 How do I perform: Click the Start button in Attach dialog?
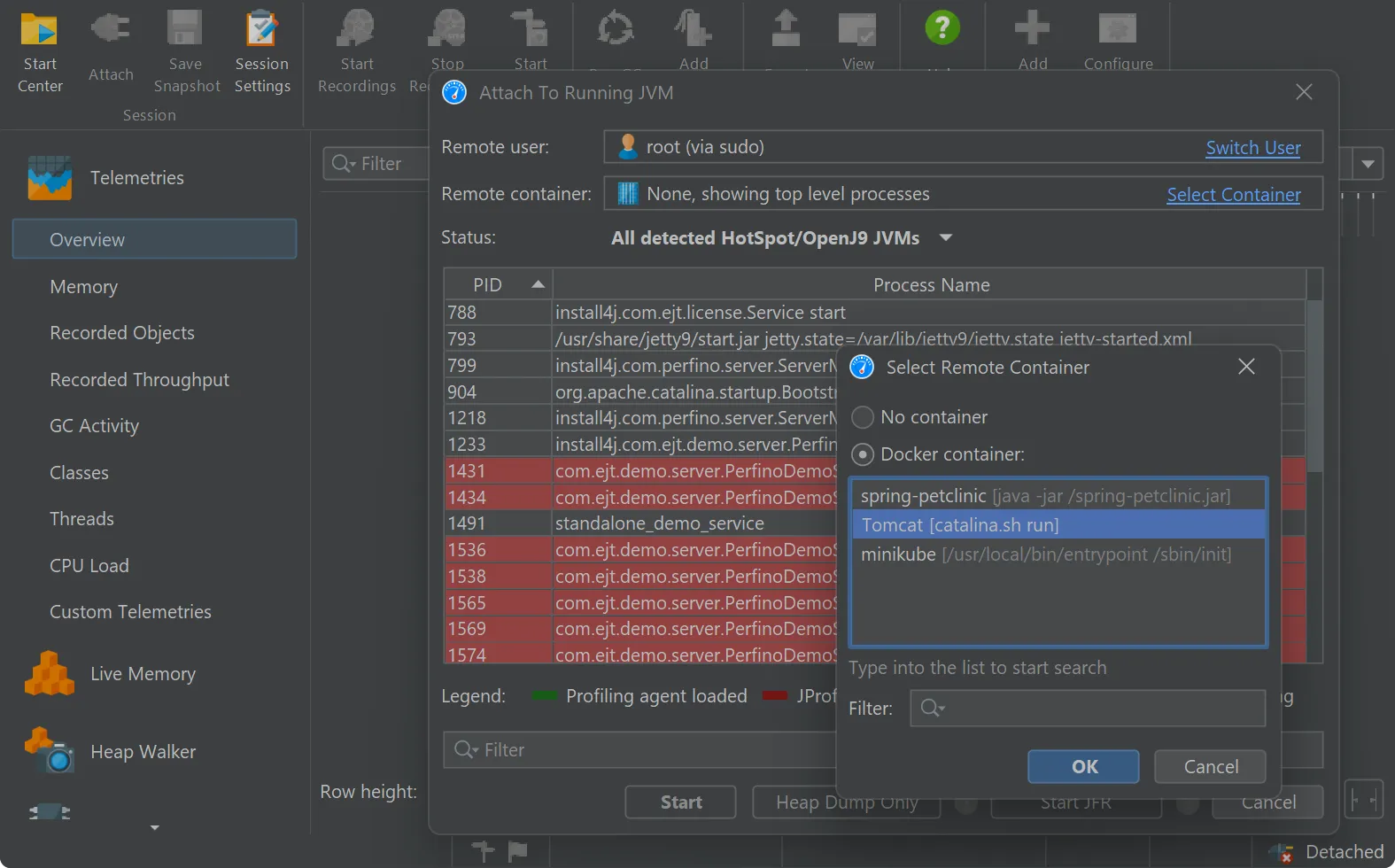click(x=680, y=802)
